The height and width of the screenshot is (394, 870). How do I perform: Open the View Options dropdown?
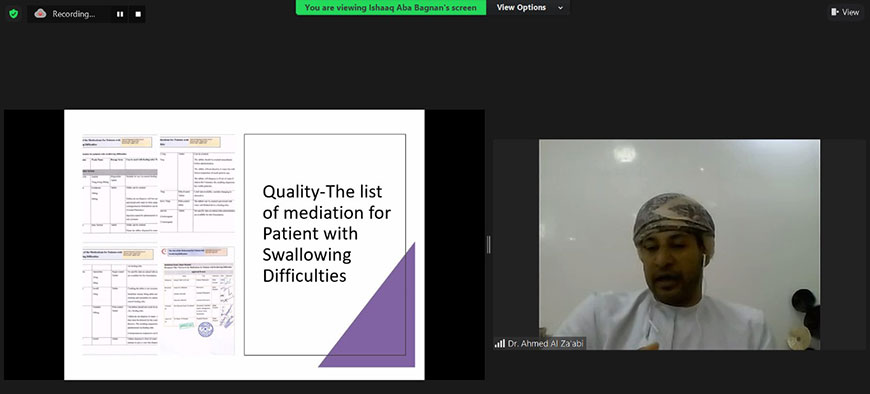point(529,8)
